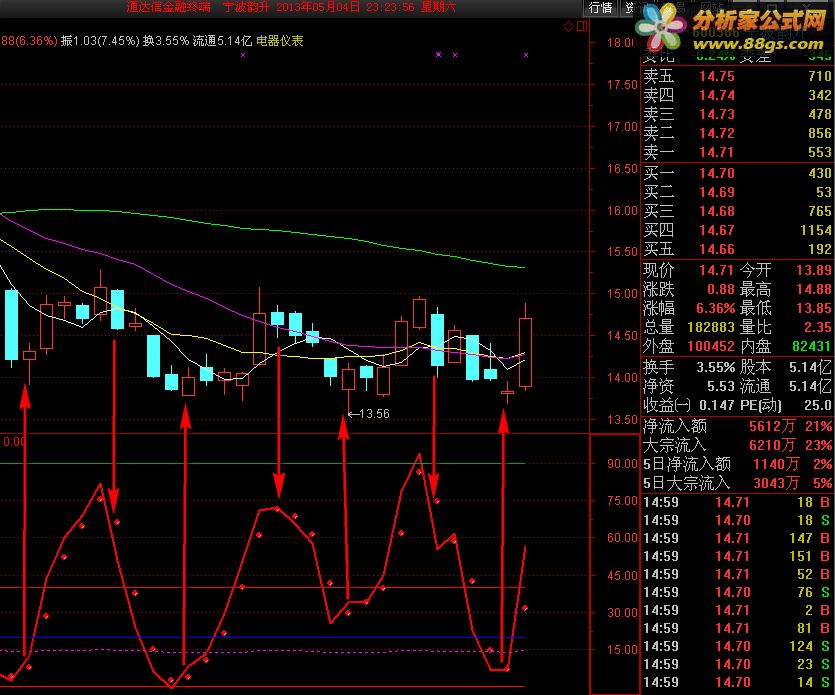Click the 13.56 lowest-price label
835x695 pixels.
(374, 414)
